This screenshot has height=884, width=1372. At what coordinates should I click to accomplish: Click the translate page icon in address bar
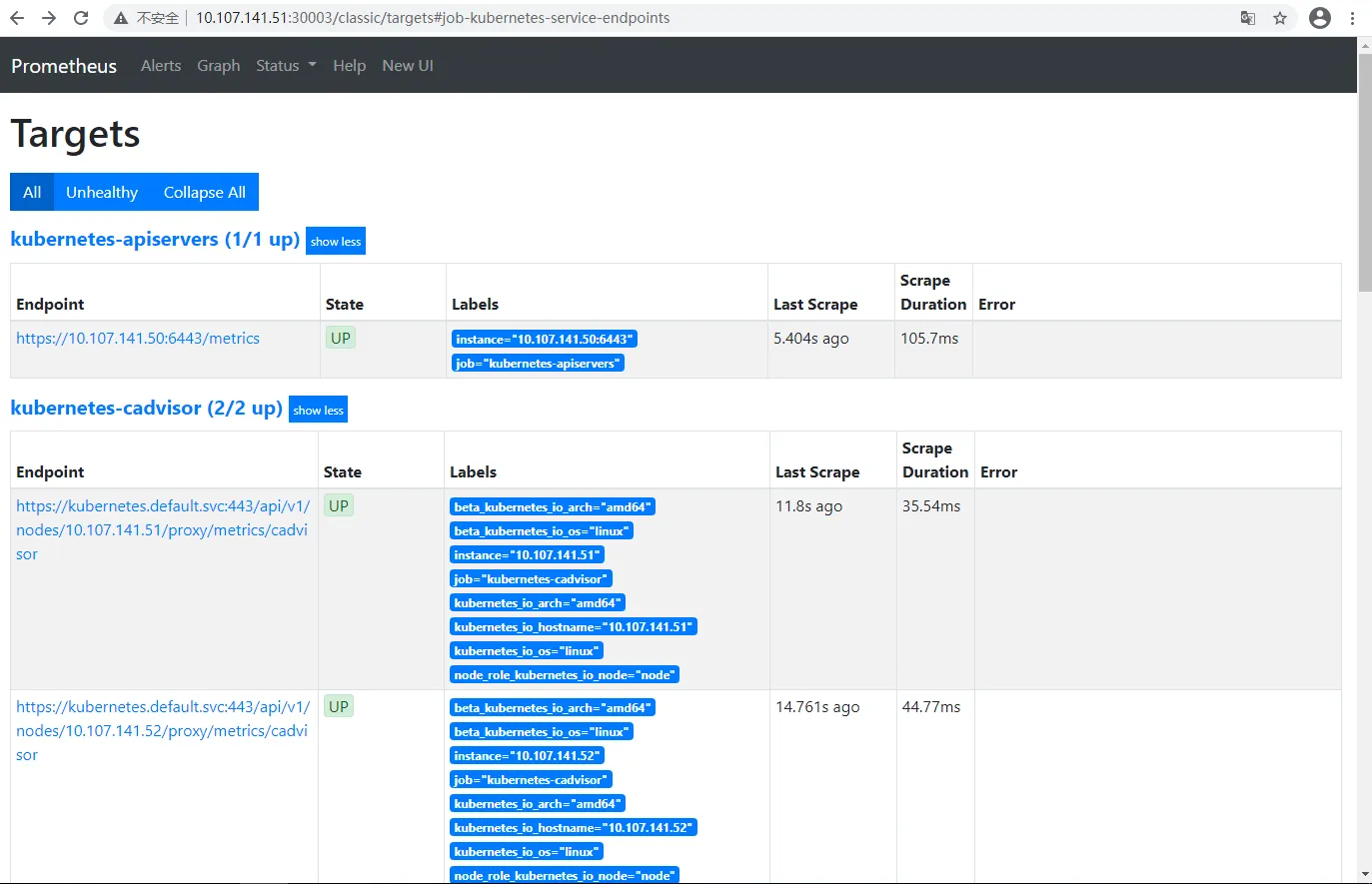(1247, 18)
